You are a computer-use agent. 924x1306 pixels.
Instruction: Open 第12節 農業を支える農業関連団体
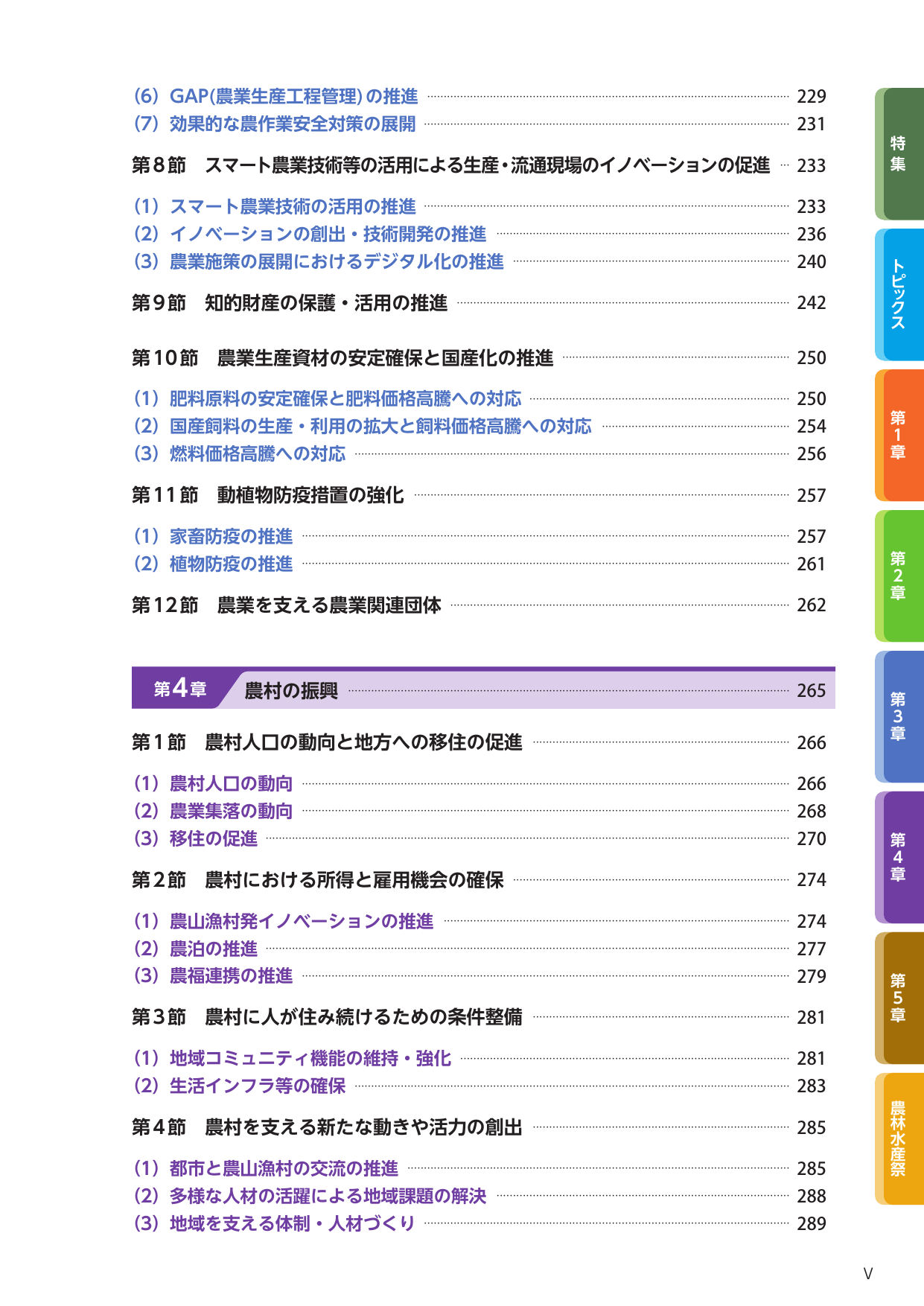pyautogui.click(x=287, y=605)
